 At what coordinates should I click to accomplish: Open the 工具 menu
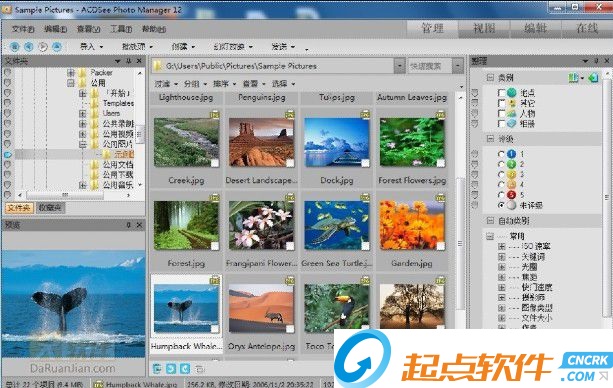[121, 29]
